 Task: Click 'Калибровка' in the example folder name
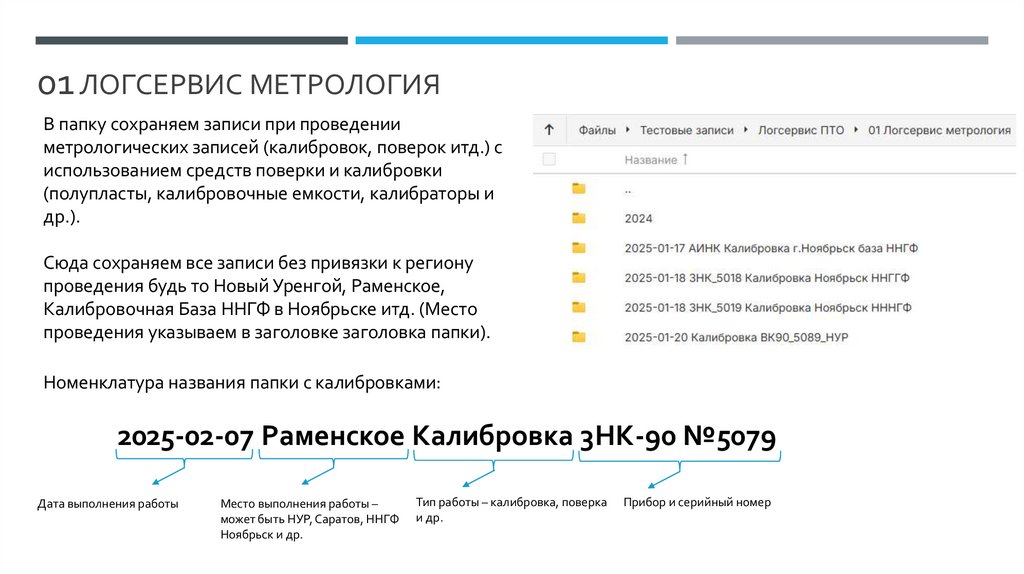point(492,436)
